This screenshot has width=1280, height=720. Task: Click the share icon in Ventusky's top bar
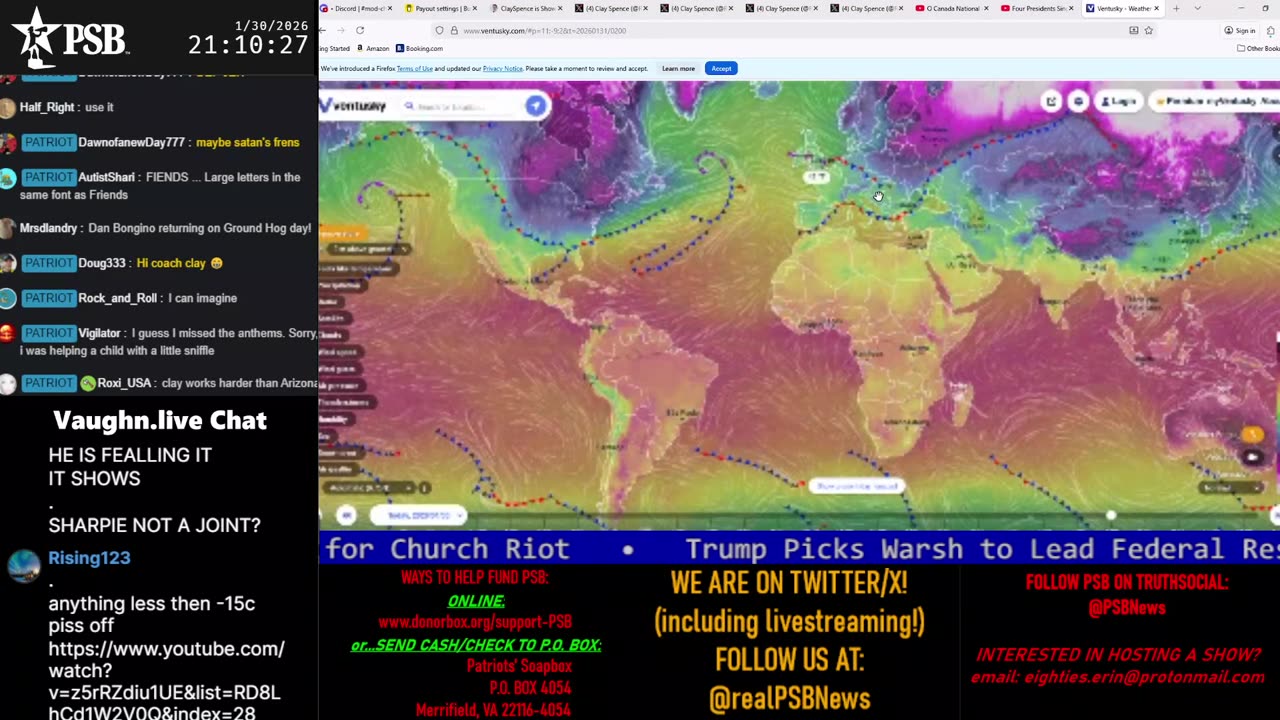click(1051, 101)
